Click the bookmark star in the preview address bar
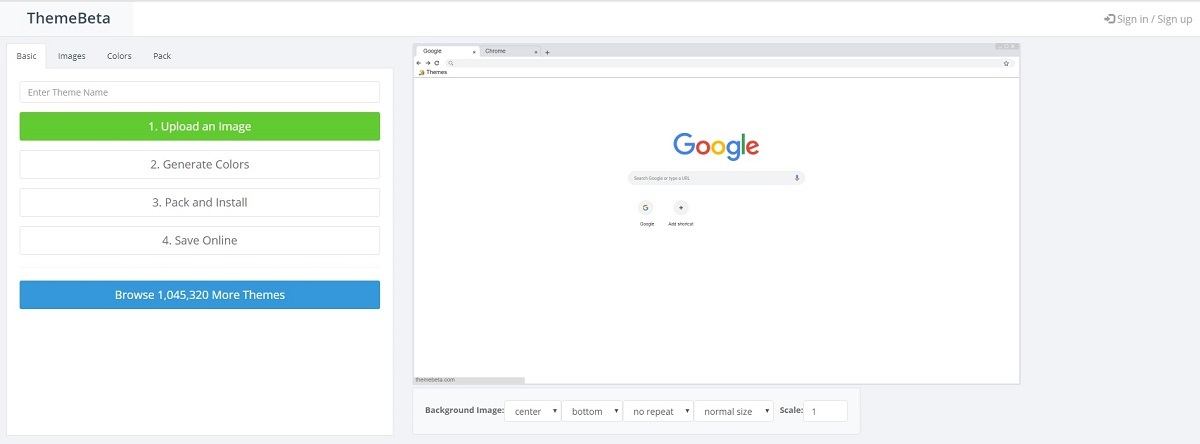Image resolution: width=1200 pixels, height=444 pixels. click(1006, 63)
